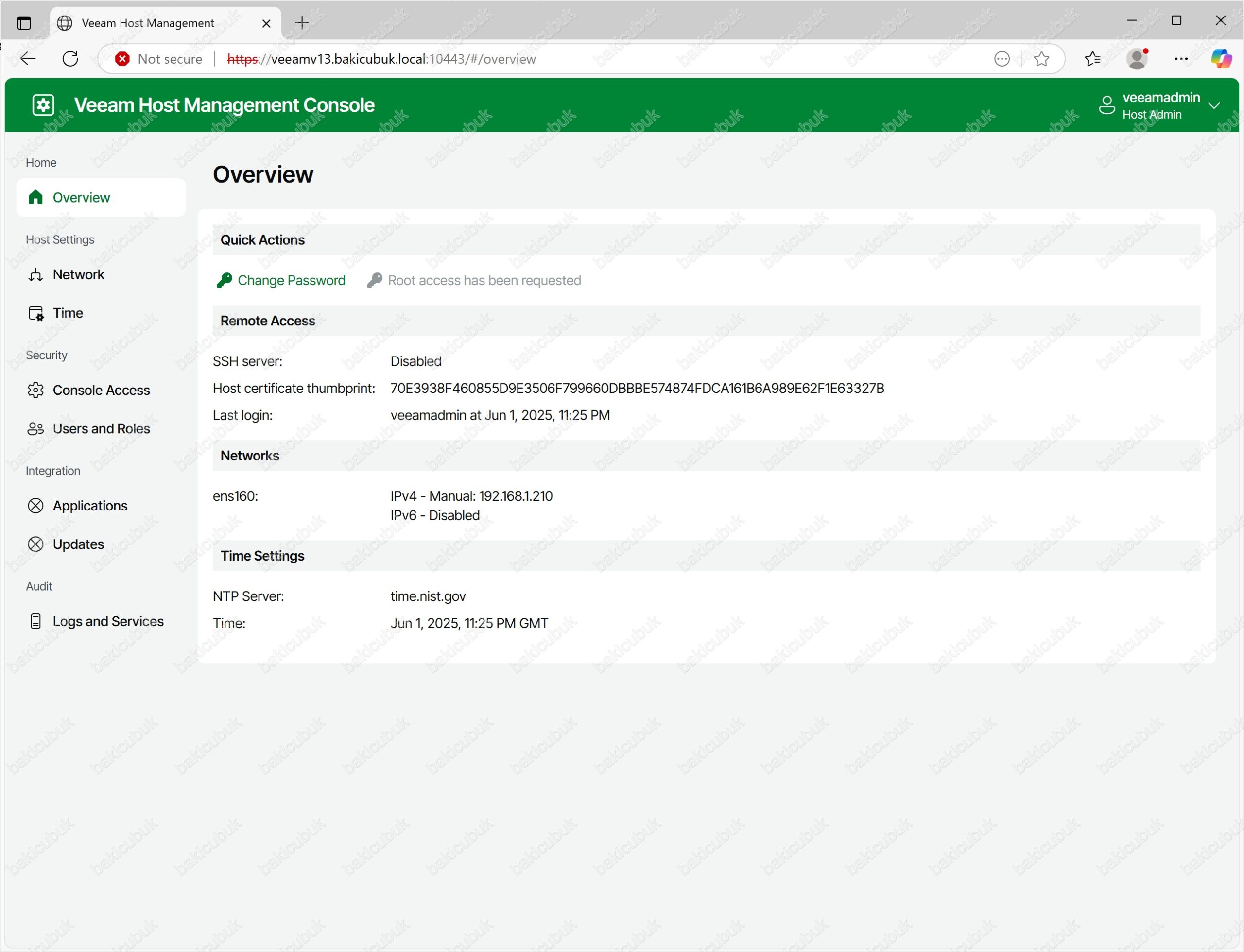This screenshot has width=1244, height=952.
Task: Click the Host Admin role text
Action: point(1152,115)
